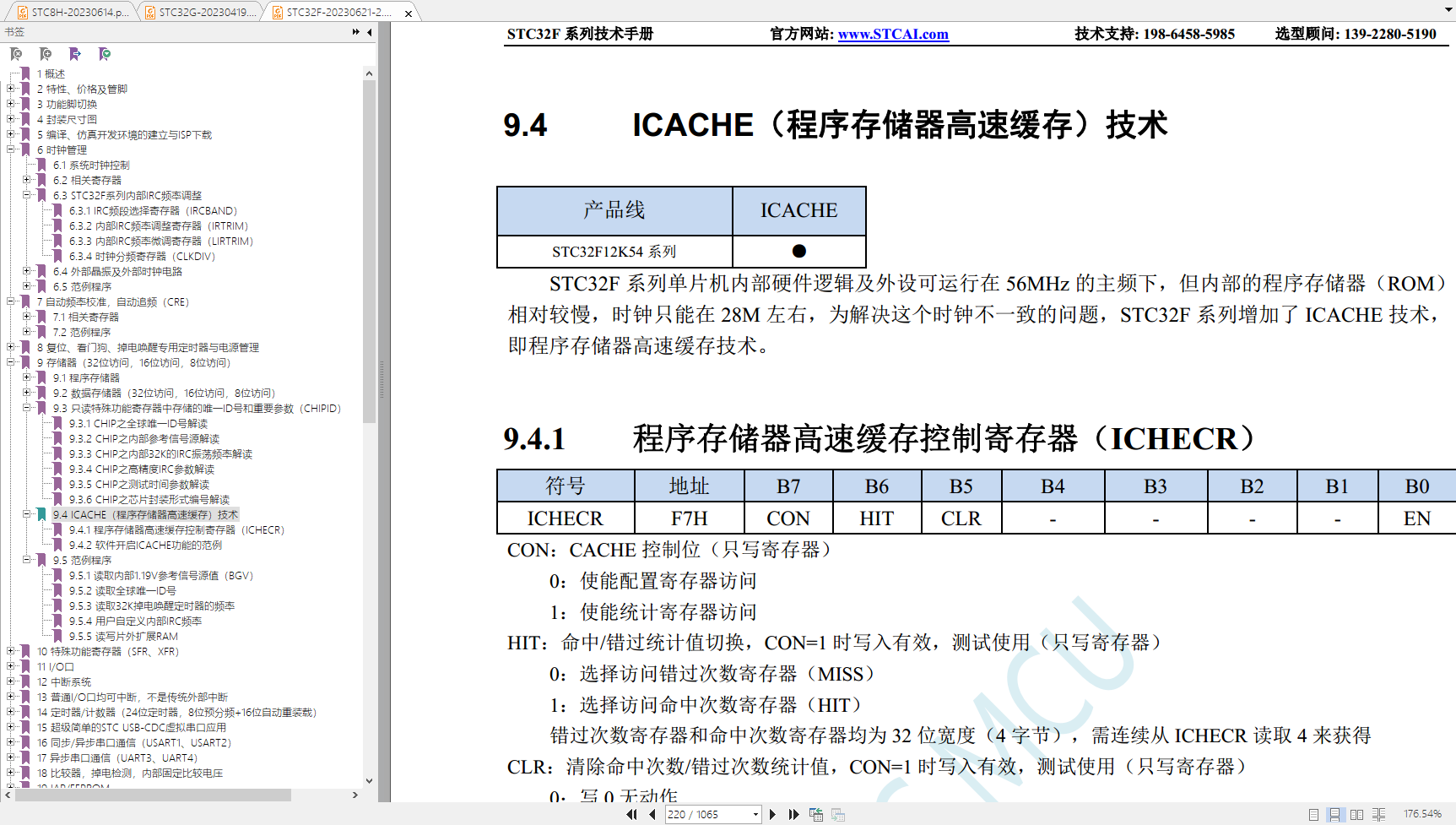Collapse the '6.3 STC32F系列内部IRC频率调整' node

[27, 195]
